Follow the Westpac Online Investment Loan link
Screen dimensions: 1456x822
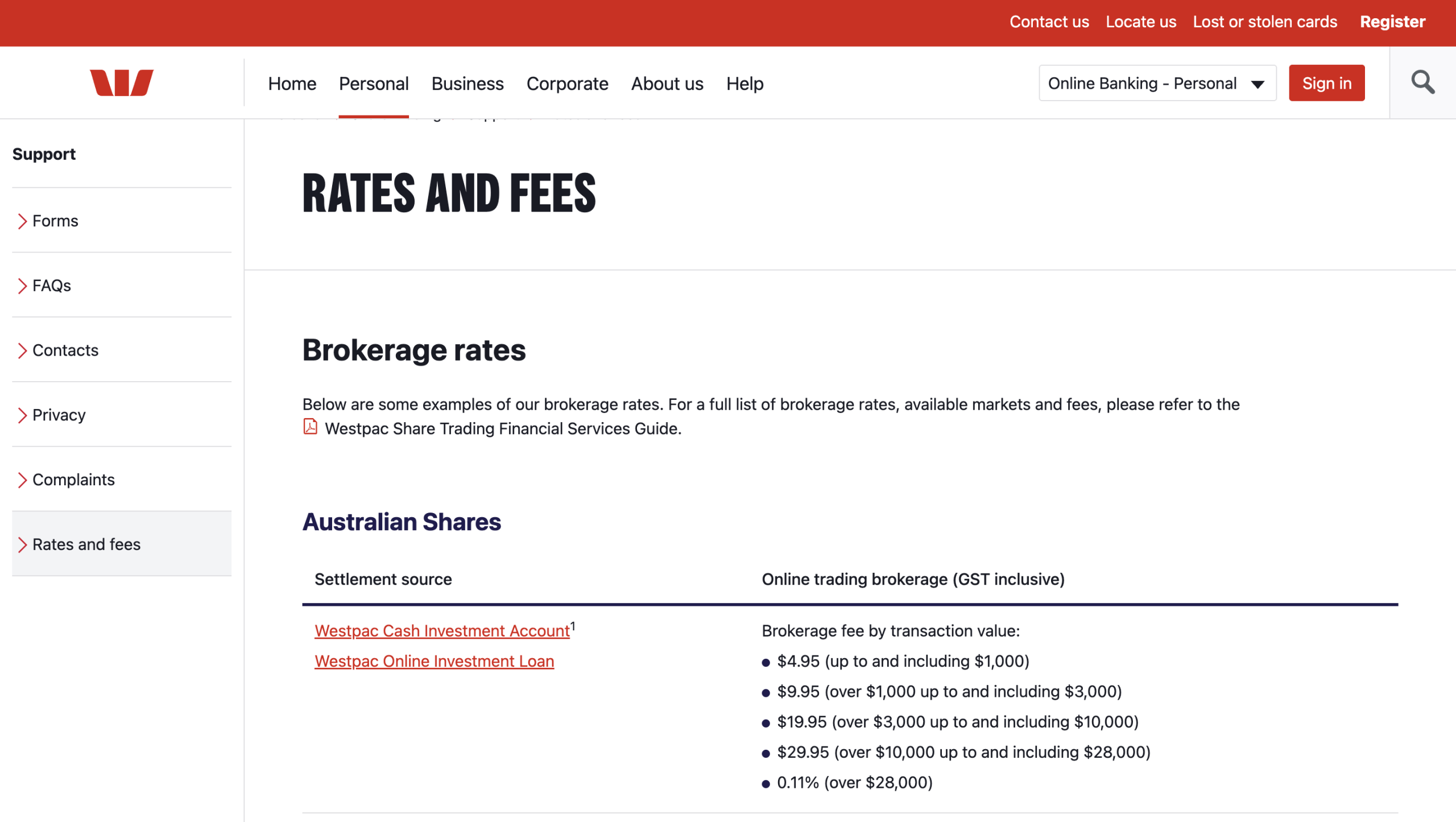tap(434, 661)
